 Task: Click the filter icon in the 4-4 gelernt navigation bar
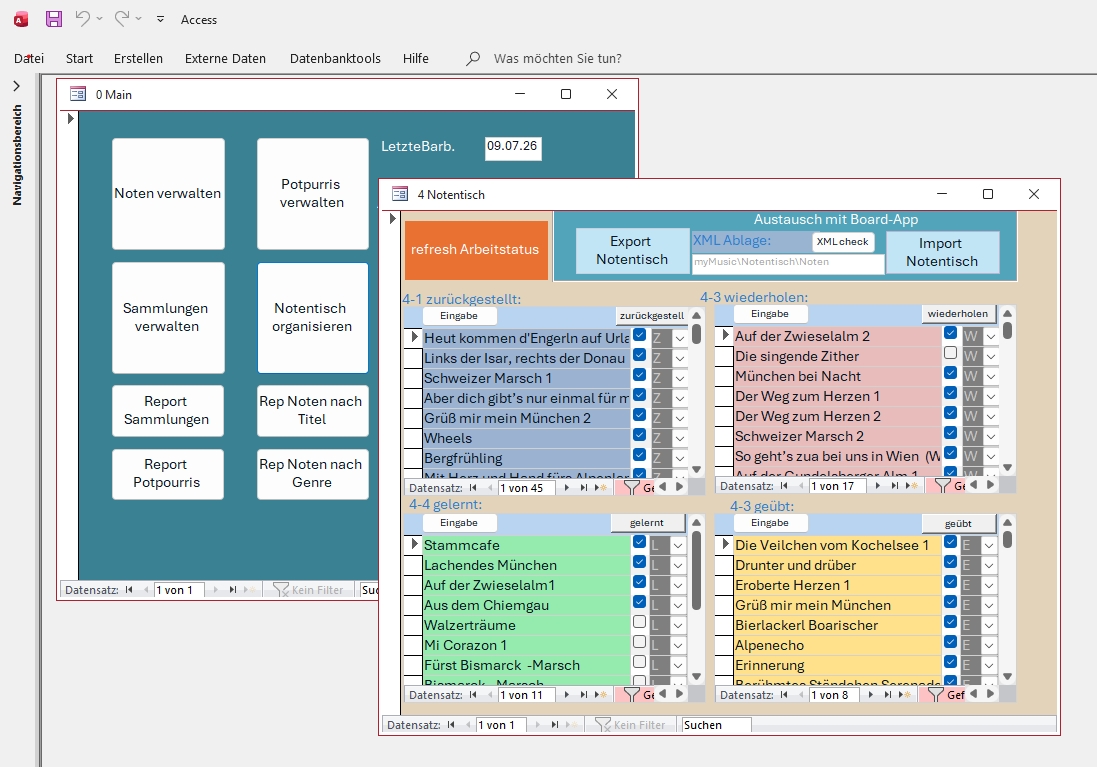tap(632, 695)
